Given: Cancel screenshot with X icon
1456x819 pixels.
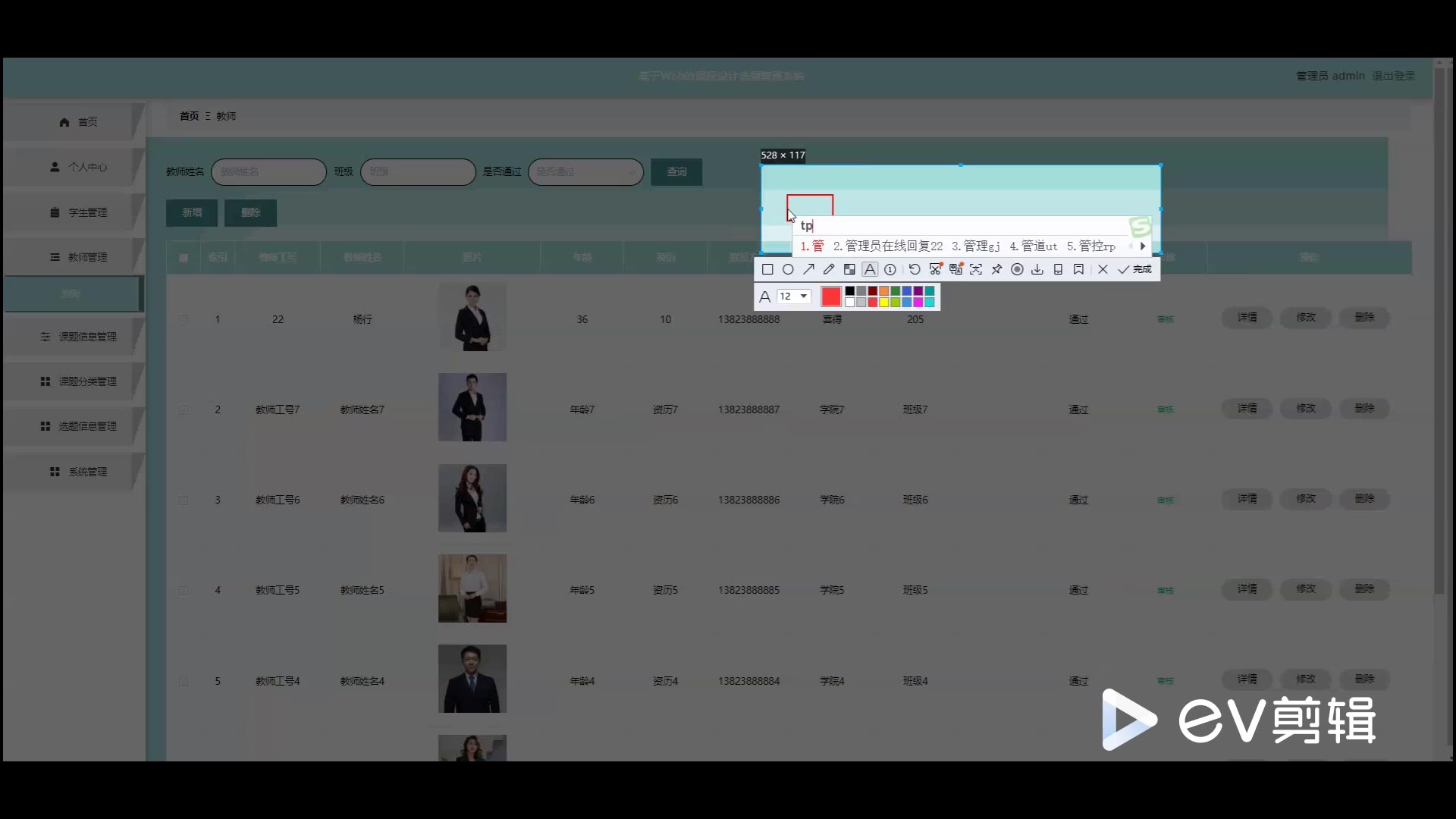Looking at the screenshot, I should [1103, 269].
